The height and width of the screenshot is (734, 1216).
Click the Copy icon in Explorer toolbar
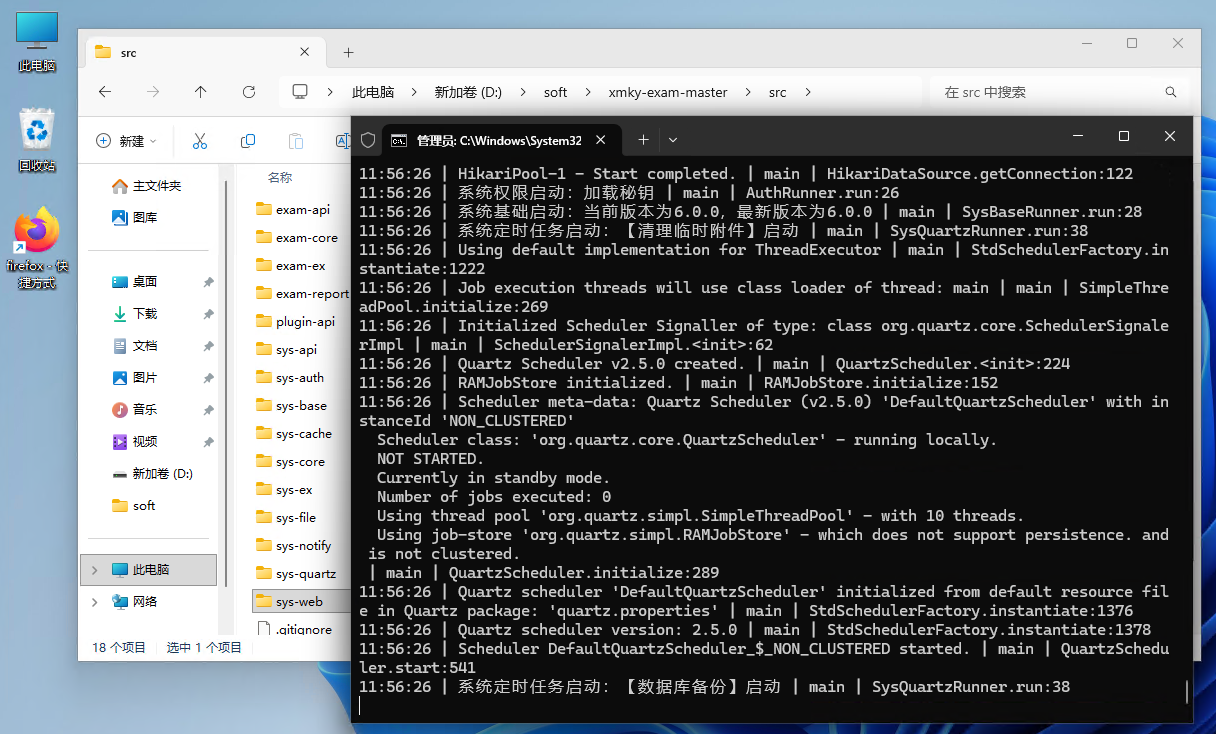(248, 141)
